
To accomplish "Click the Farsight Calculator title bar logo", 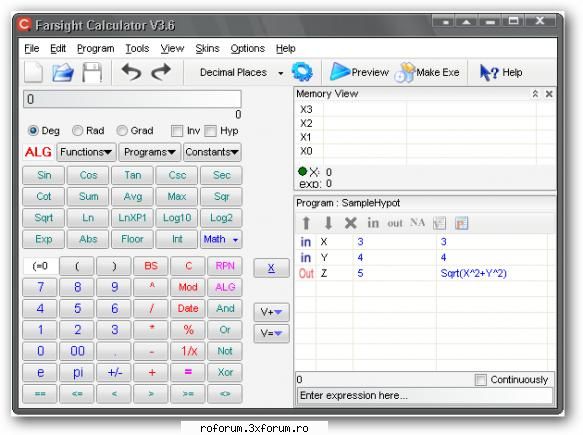I will (24, 25).
